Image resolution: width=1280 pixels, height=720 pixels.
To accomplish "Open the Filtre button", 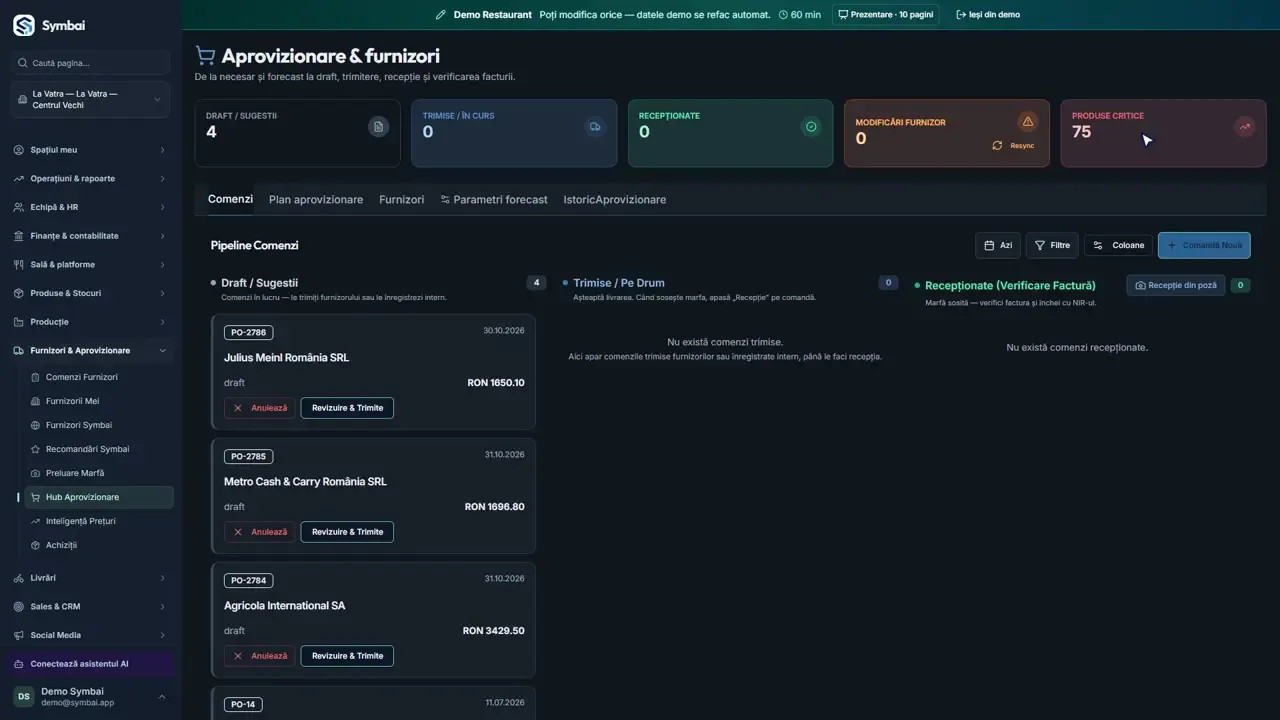I will (1052, 245).
